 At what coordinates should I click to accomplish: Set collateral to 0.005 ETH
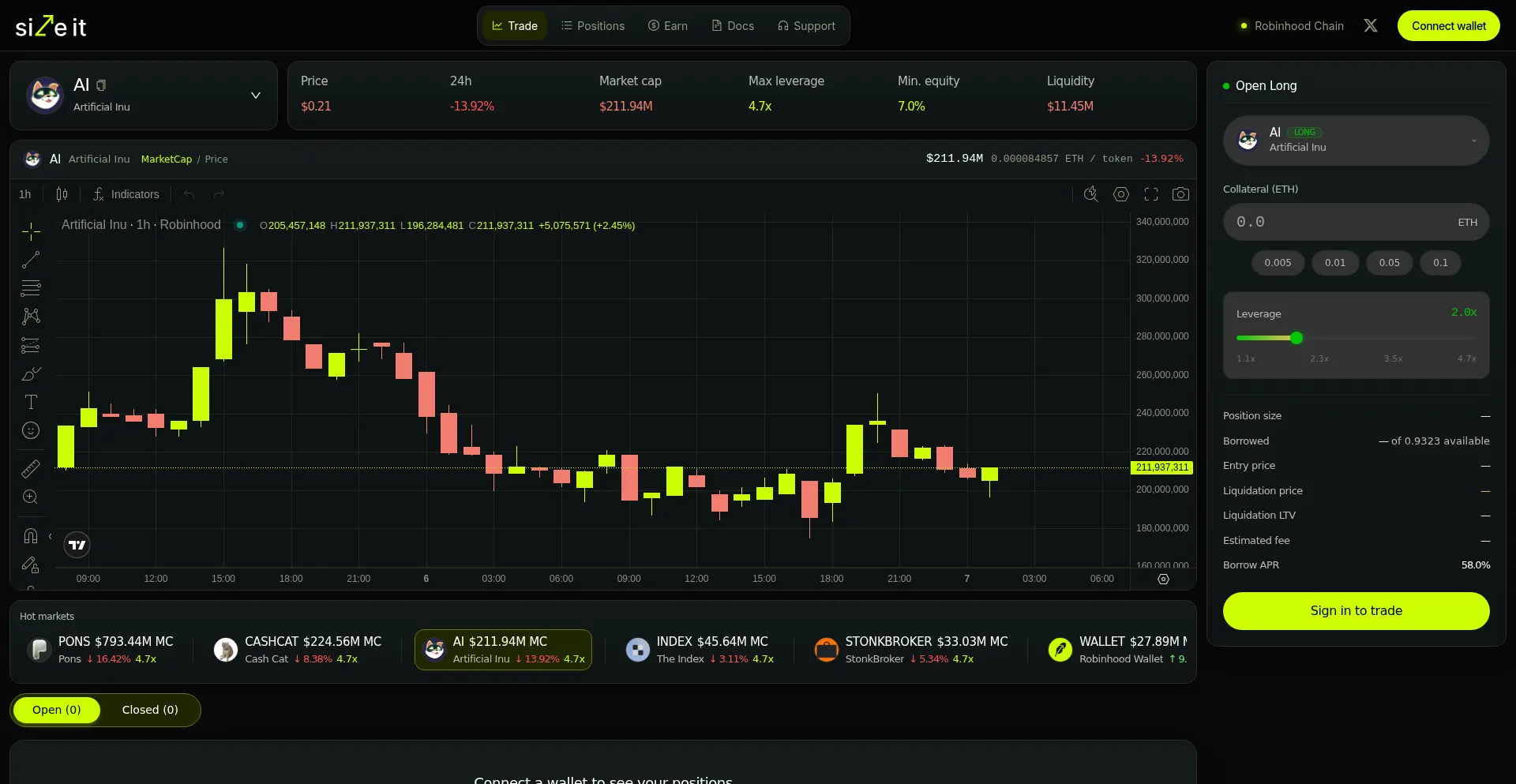tap(1278, 263)
